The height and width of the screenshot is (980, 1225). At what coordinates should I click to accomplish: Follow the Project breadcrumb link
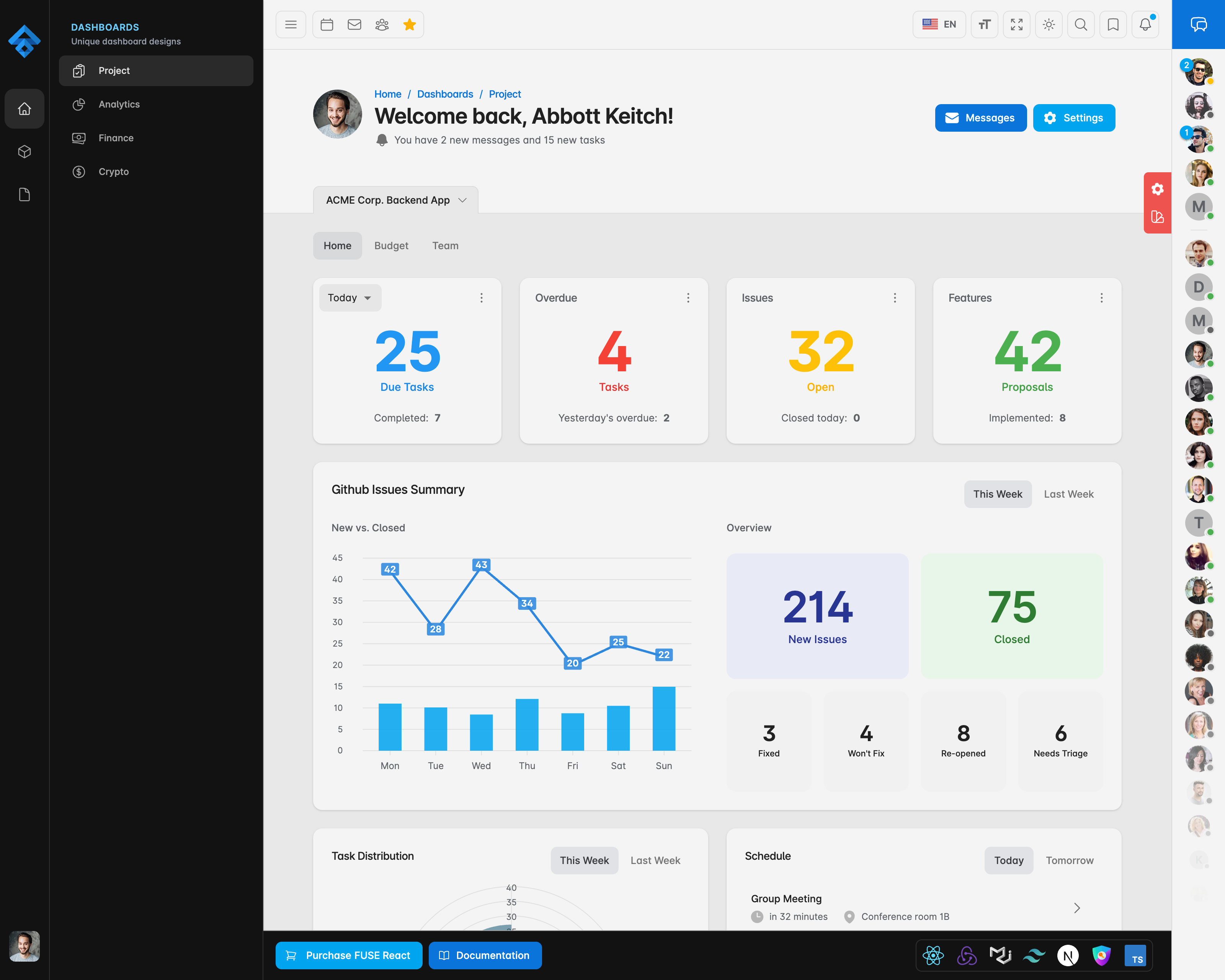point(505,94)
